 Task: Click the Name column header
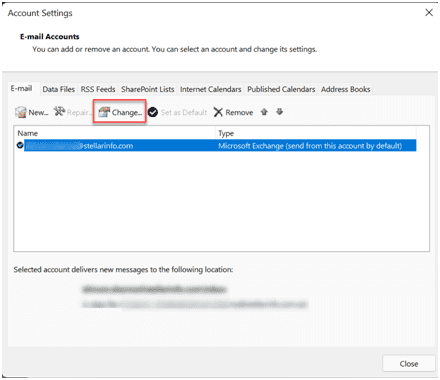[x=115, y=133]
